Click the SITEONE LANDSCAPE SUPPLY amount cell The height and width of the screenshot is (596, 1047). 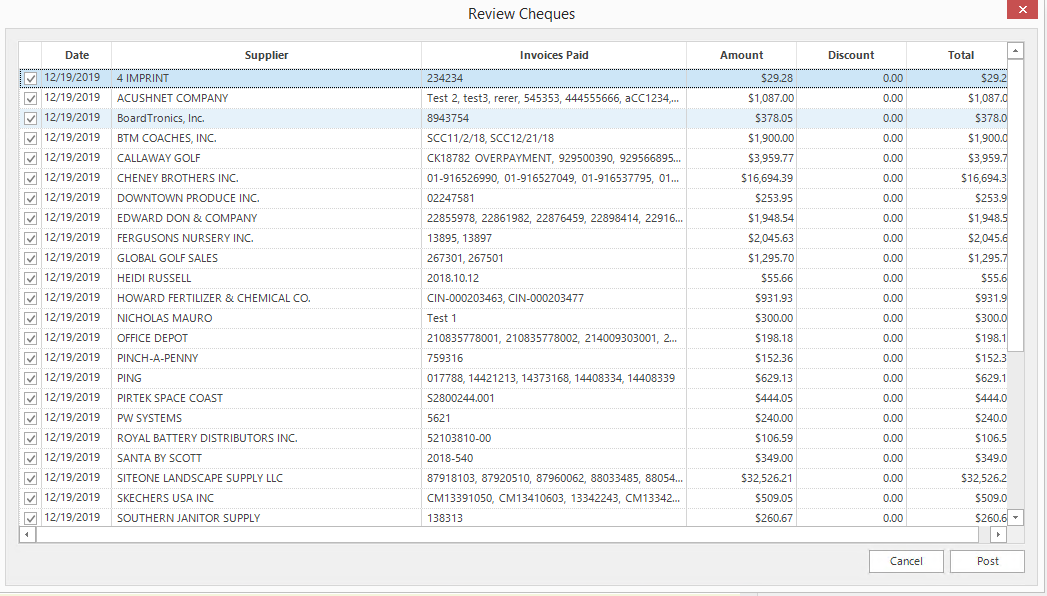(741, 478)
